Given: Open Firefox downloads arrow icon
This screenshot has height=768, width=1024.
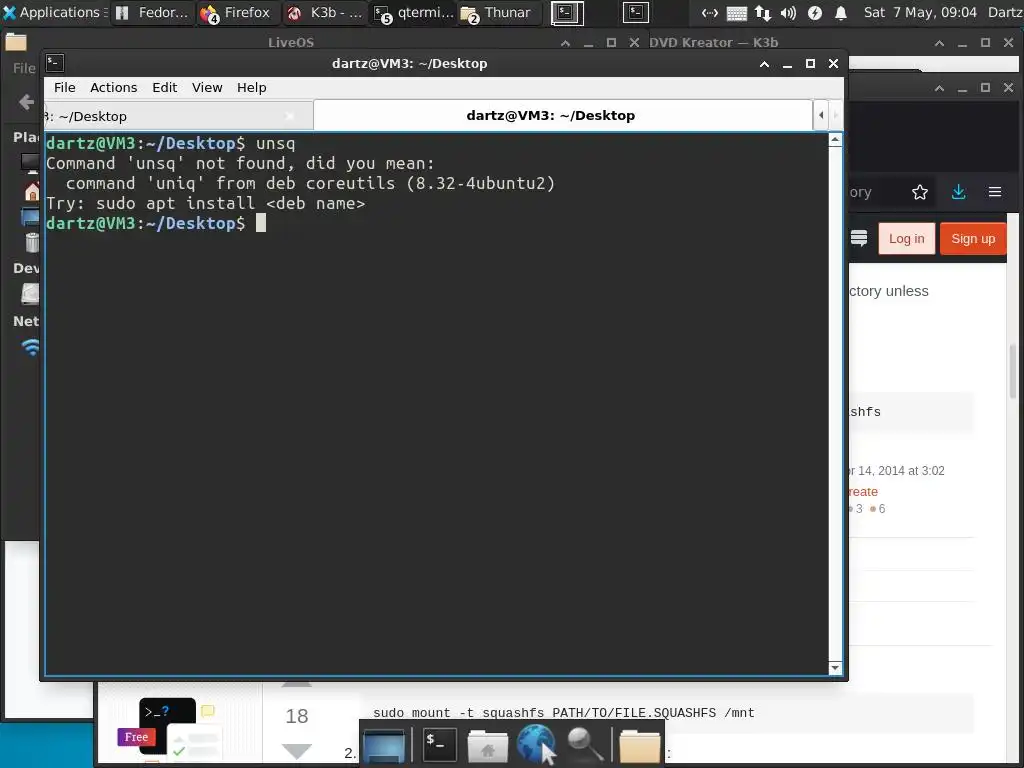Looking at the screenshot, I should coord(958,192).
